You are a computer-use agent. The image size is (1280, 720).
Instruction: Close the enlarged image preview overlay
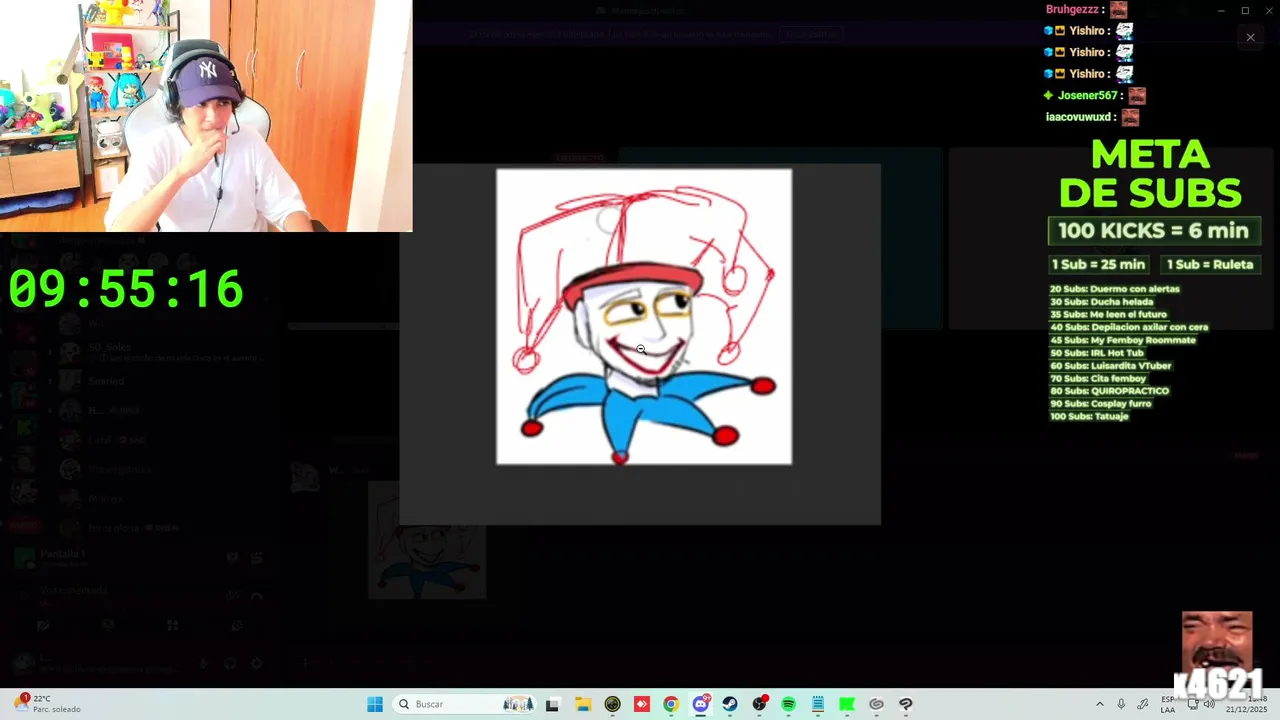(x=1250, y=37)
